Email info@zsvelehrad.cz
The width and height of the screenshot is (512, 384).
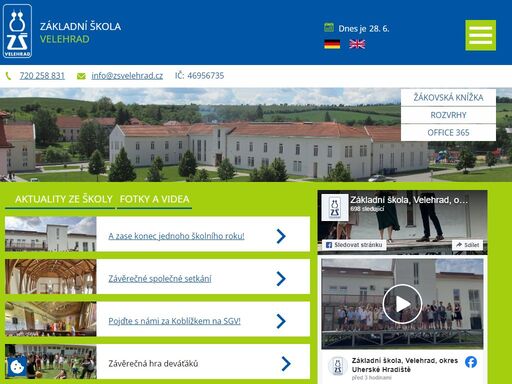click(x=127, y=76)
